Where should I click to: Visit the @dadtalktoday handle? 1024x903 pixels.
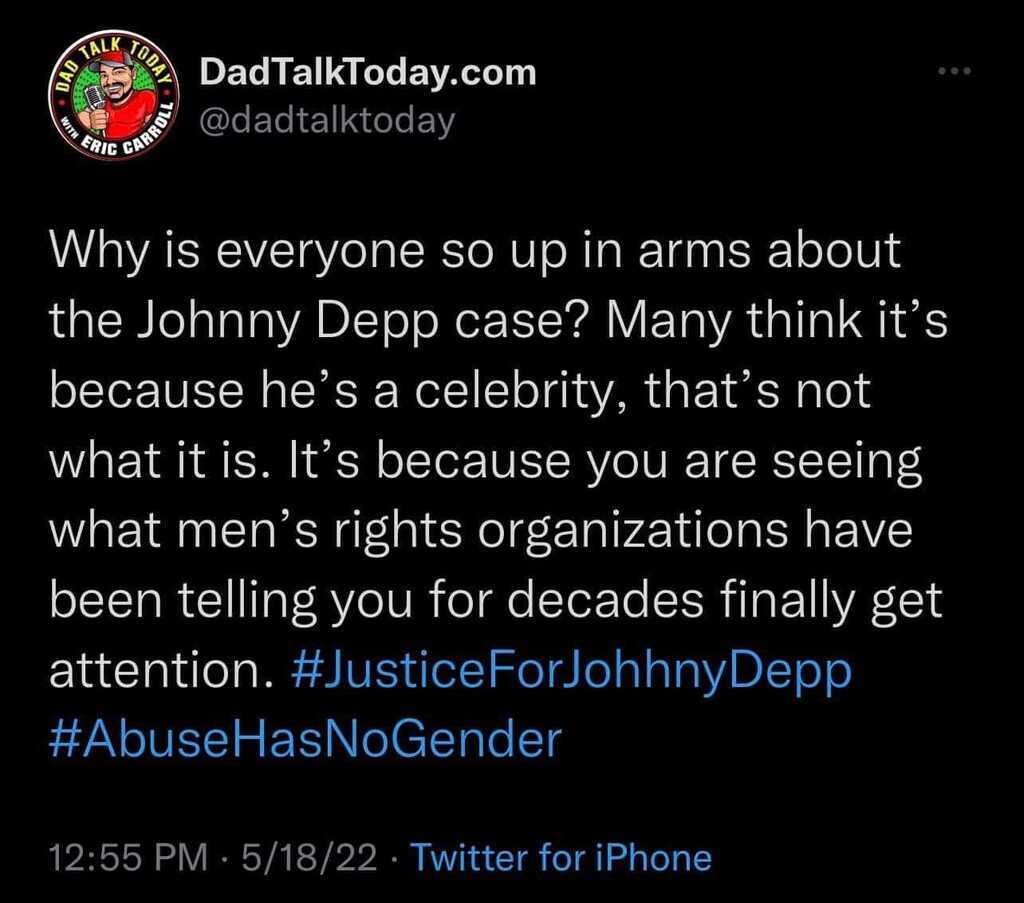coord(328,121)
